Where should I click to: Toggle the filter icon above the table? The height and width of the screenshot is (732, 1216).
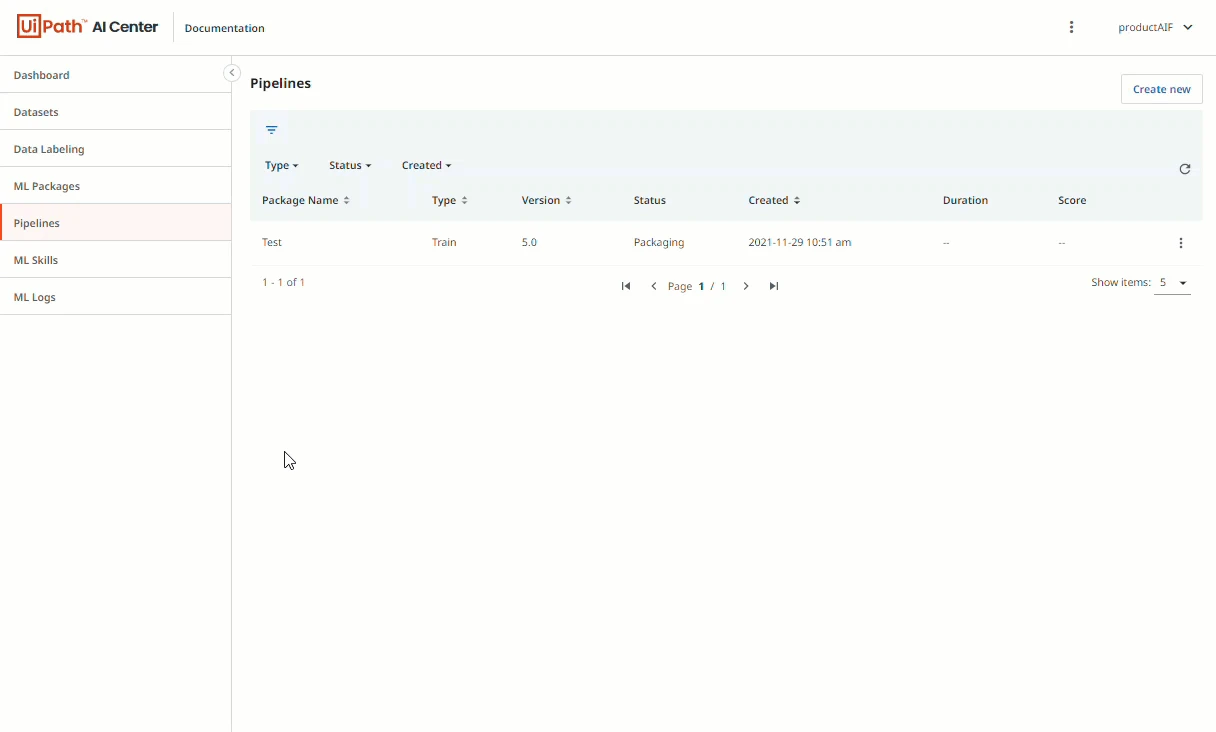(271, 130)
